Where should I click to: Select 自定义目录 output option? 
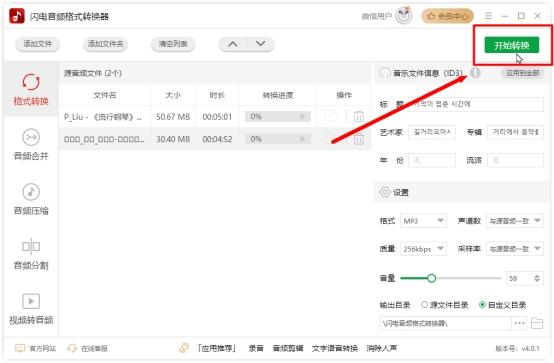coord(502,305)
